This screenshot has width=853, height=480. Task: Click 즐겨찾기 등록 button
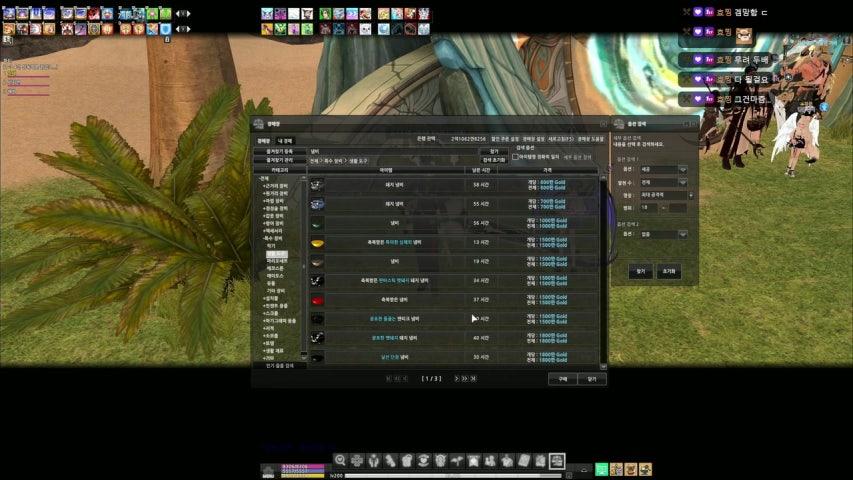(280, 151)
